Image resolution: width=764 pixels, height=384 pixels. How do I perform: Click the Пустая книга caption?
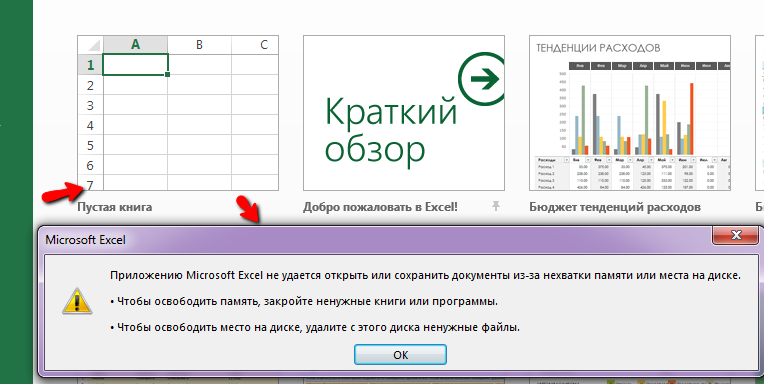(x=115, y=207)
